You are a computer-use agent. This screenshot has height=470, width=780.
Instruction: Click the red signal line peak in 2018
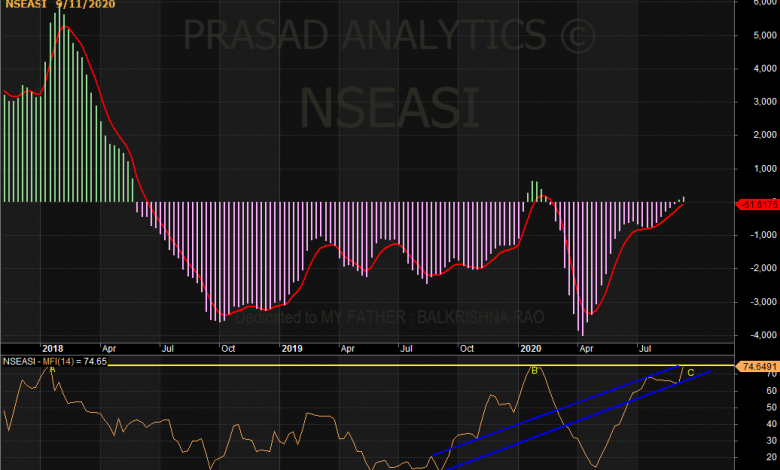pyautogui.click(x=65, y=28)
